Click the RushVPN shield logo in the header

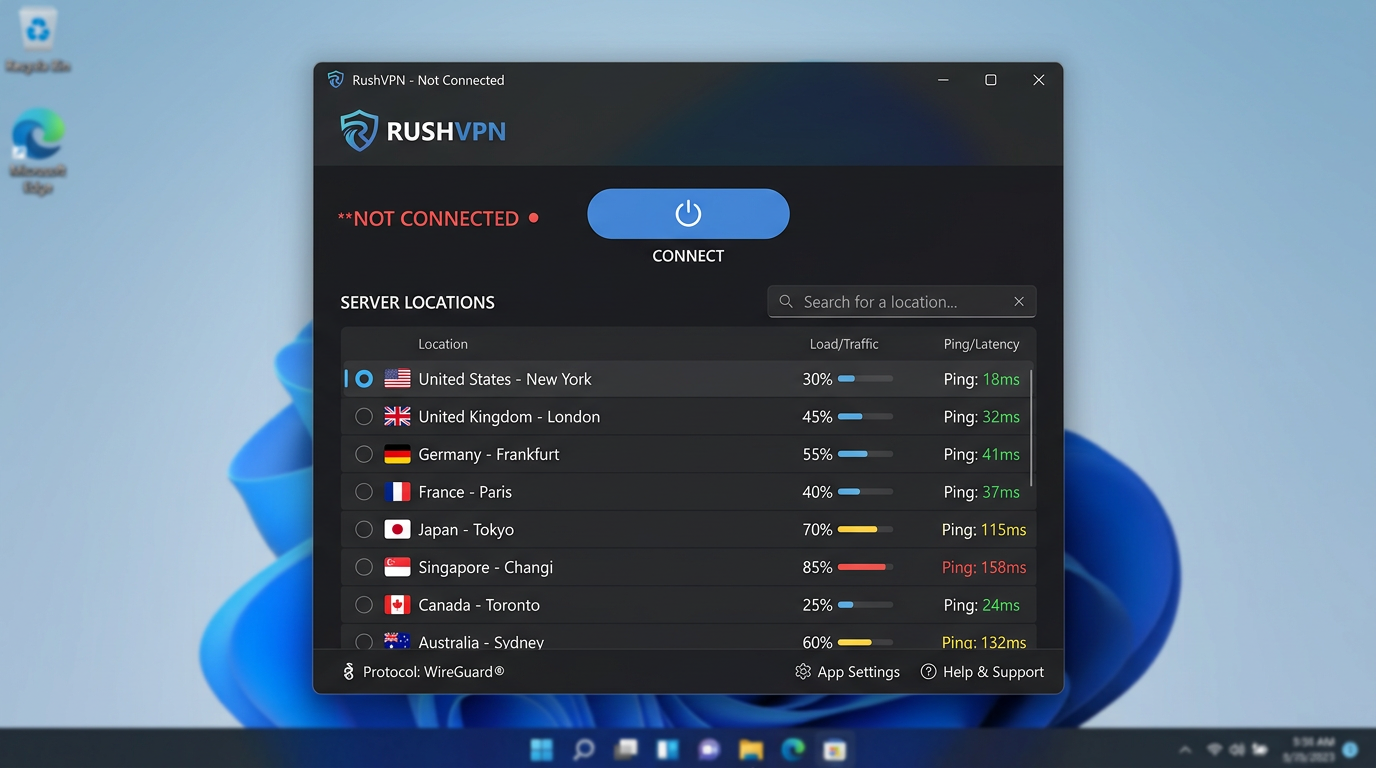(x=359, y=131)
